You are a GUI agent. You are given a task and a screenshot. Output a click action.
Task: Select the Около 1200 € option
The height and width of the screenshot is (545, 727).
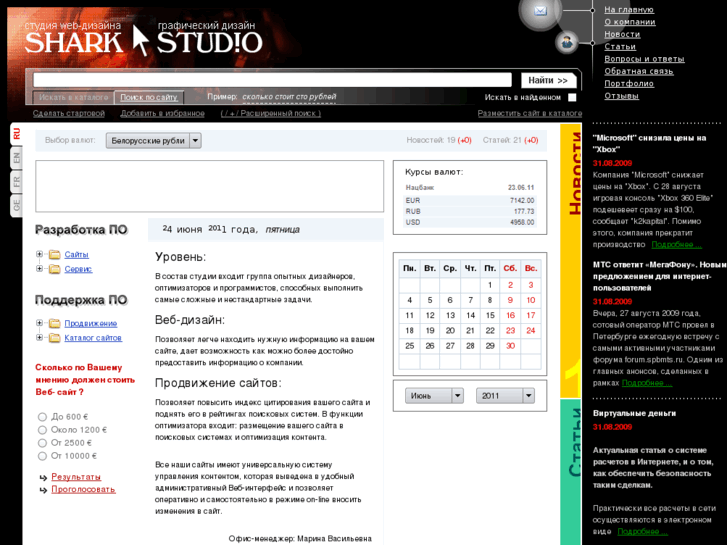(x=42, y=430)
